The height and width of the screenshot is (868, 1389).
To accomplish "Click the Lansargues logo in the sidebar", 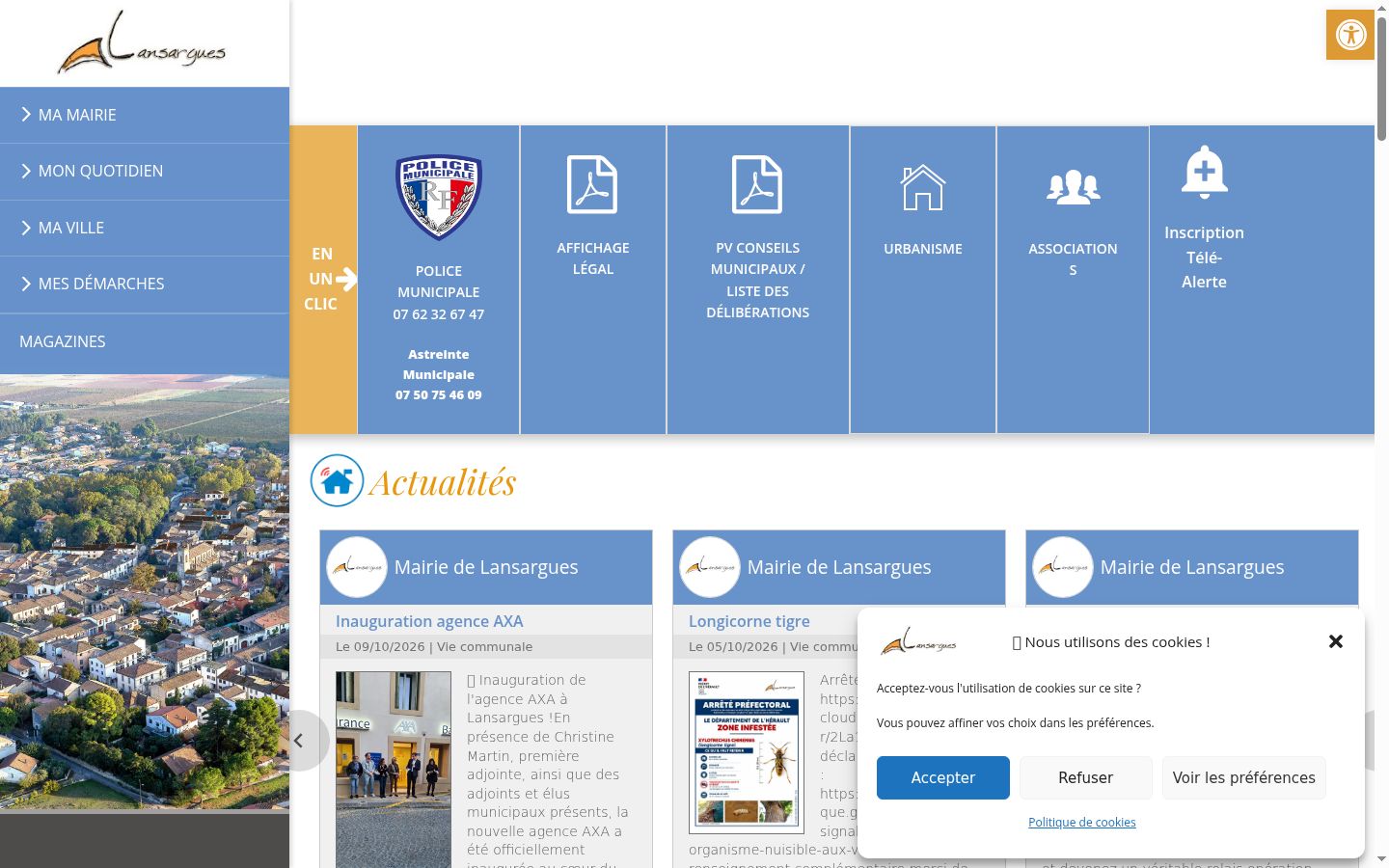I will [141, 43].
